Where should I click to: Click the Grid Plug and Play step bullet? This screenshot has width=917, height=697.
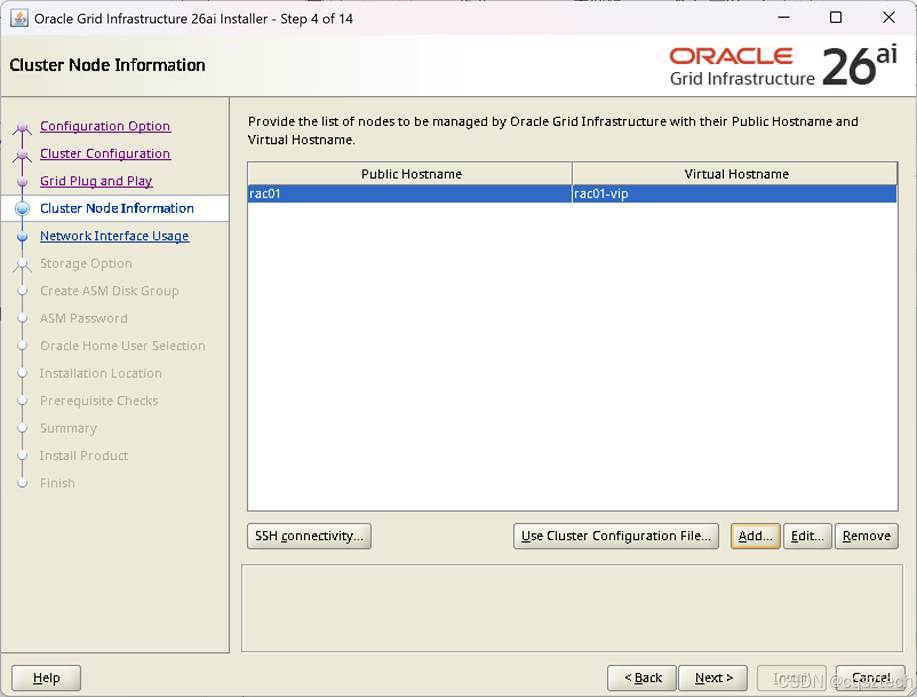22,182
